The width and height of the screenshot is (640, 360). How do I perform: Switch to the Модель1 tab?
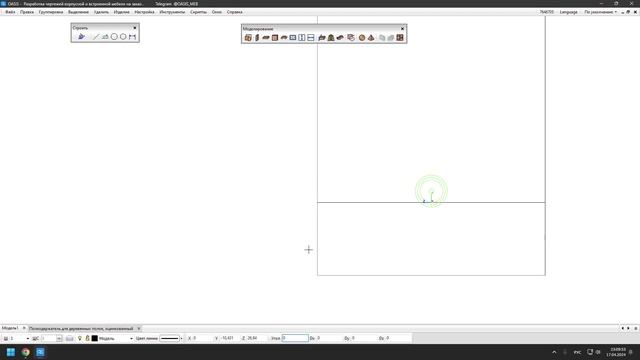[10, 328]
